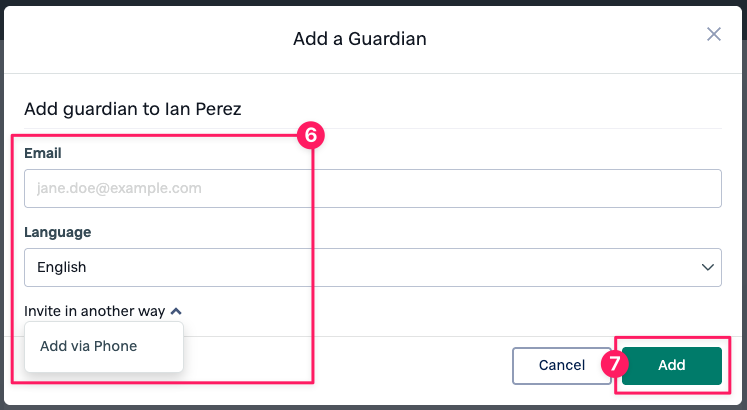The image size is (747, 410).
Task: Click the Add a Guardian title
Action: pyautogui.click(x=360, y=39)
